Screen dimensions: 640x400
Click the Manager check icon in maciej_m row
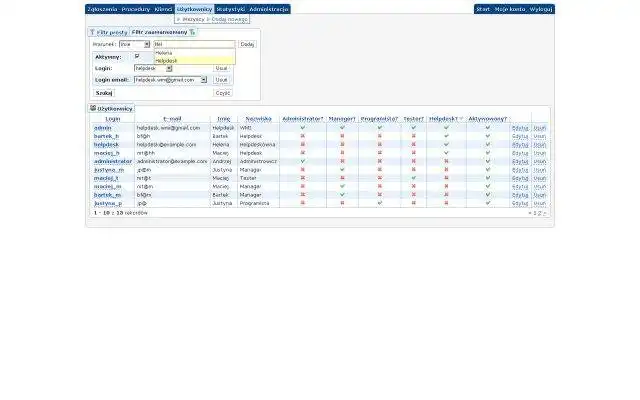pyautogui.click(x=342, y=186)
